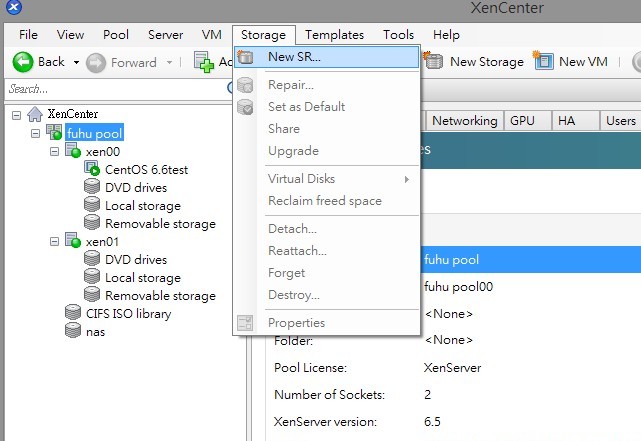Image resolution: width=641 pixels, height=441 pixels.
Task: Click the CentOS 6.6test VM icon
Action: pos(92,169)
